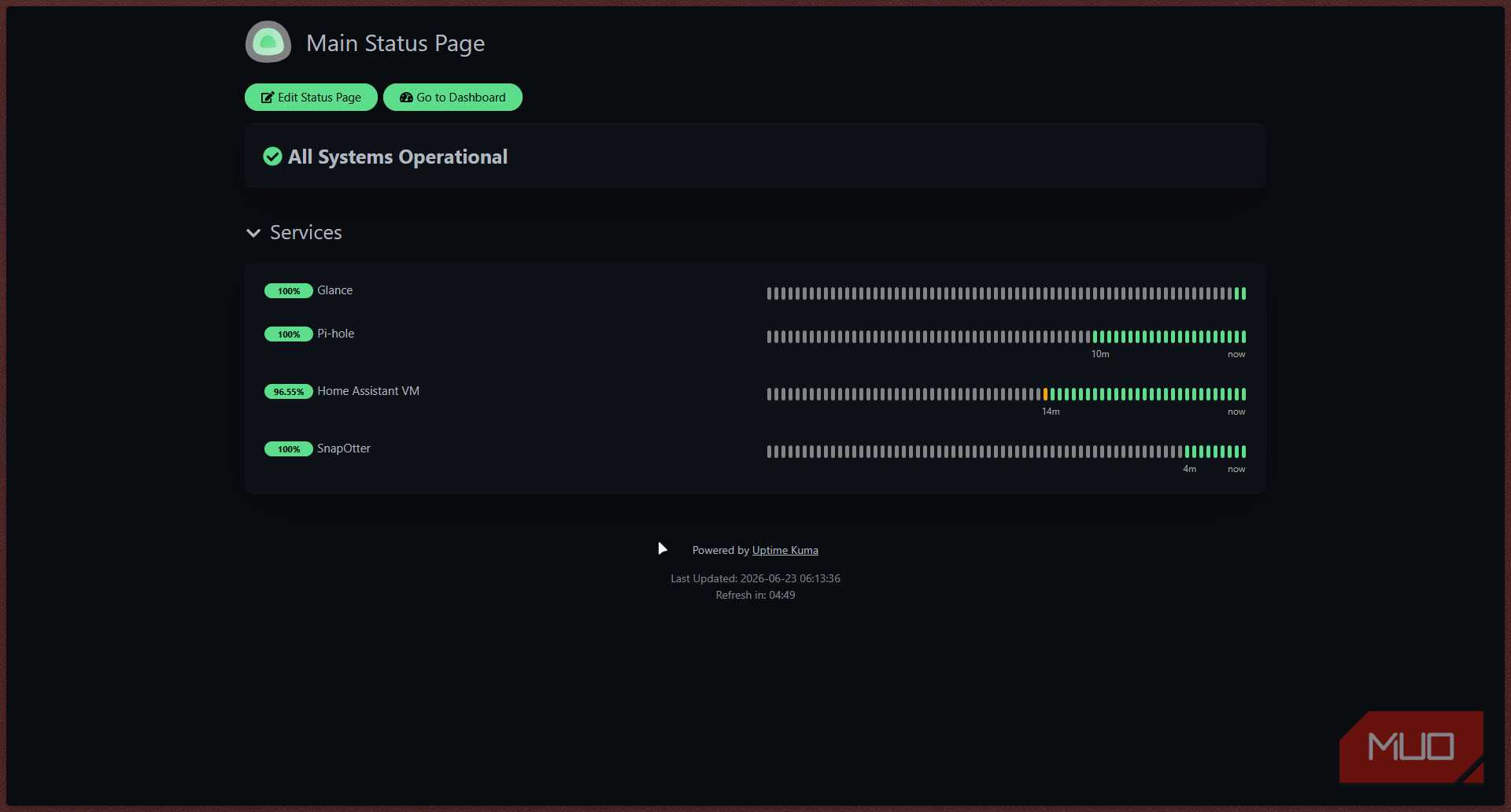Select the Pi-hole service name
Viewport: 1511px width, 812px height.
(x=336, y=334)
